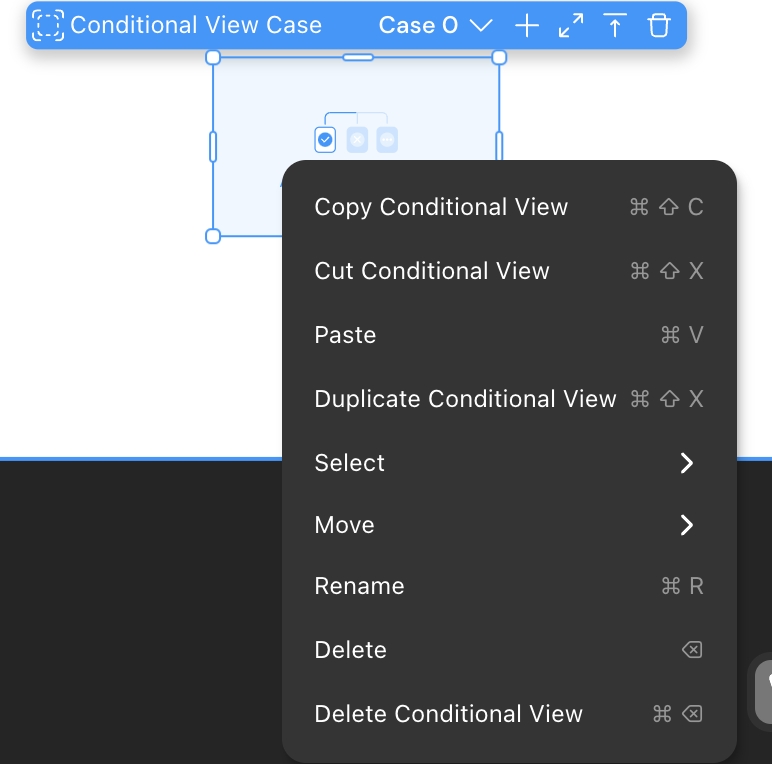
Task: Select the ellipsis case icon
Action: [387, 140]
